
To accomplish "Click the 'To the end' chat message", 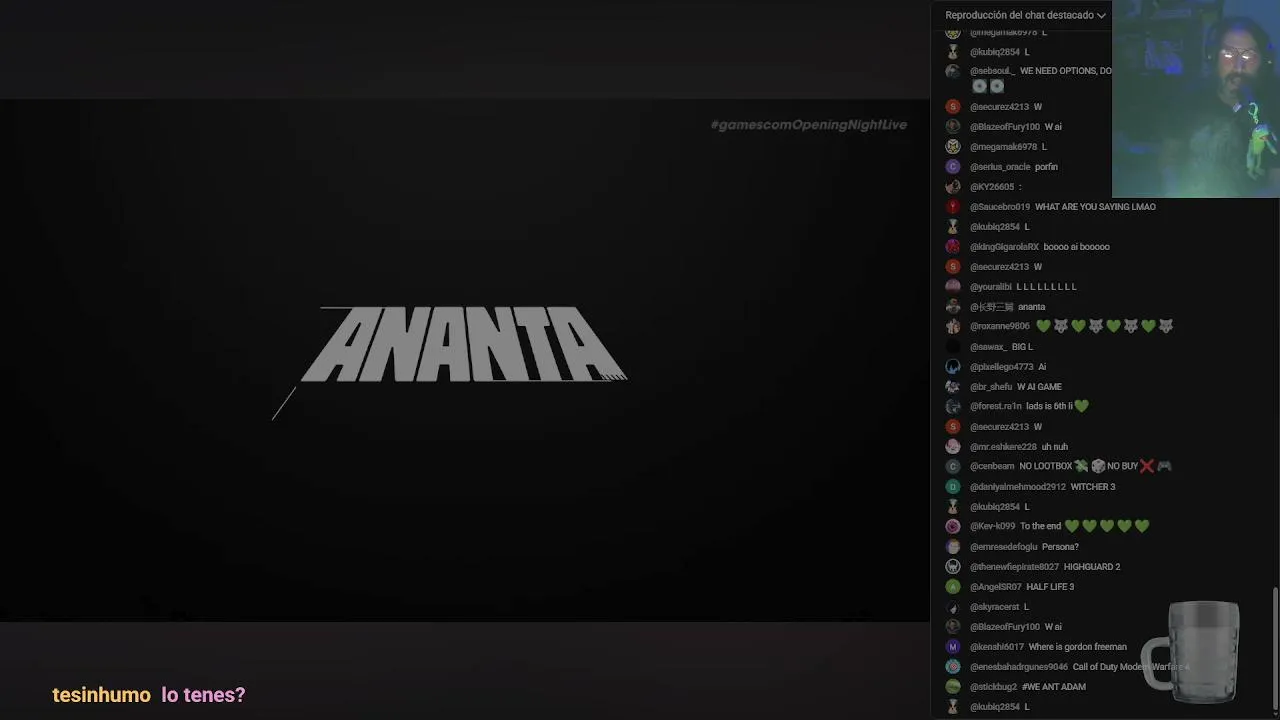I will [1085, 526].
